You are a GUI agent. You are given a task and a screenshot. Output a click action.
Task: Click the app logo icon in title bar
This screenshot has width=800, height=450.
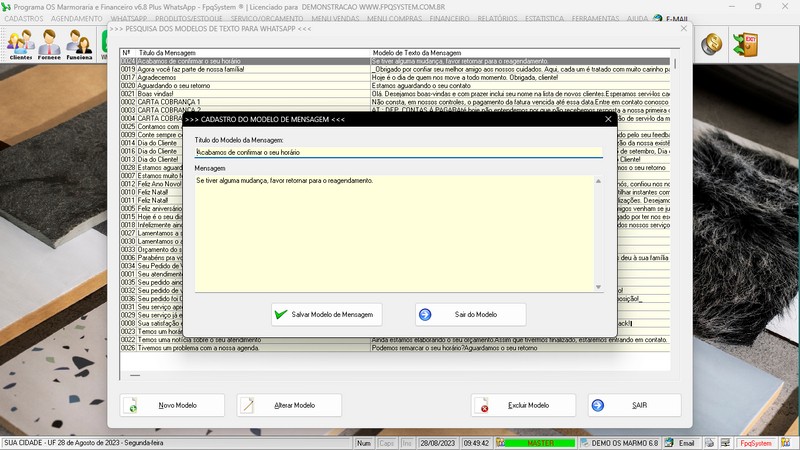pos(6,7)
